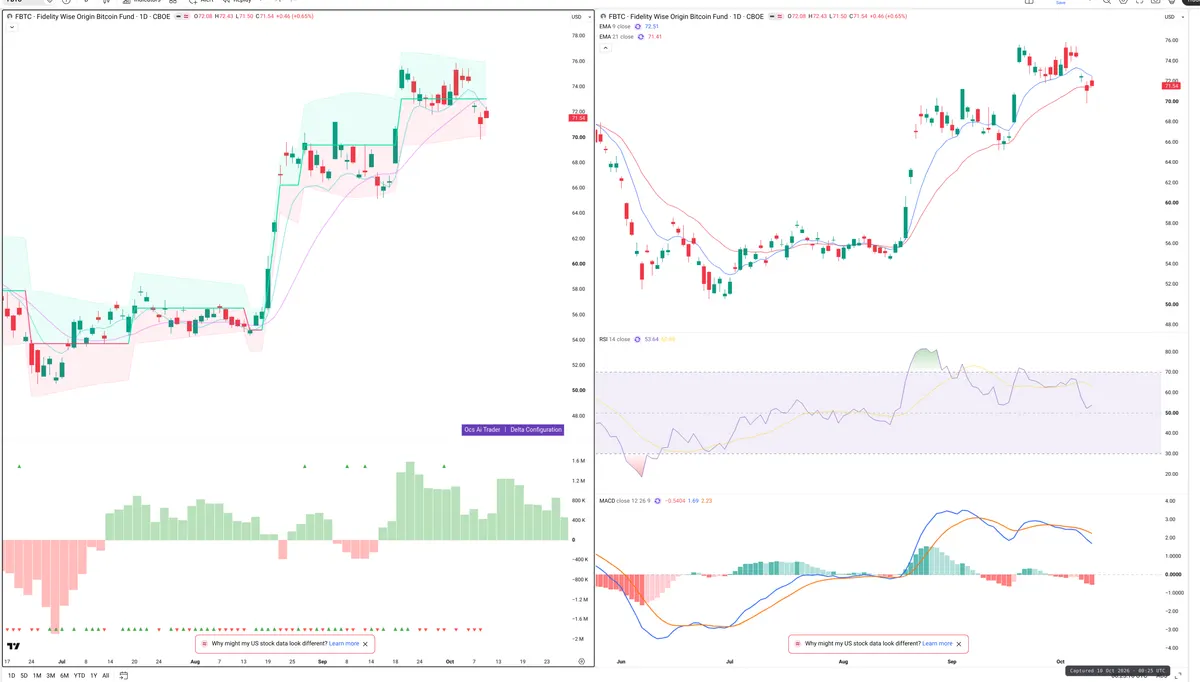Click the MACD 2.23 signal value
The width and height of the screenshot is (1200, 682).
coord(707,500)
